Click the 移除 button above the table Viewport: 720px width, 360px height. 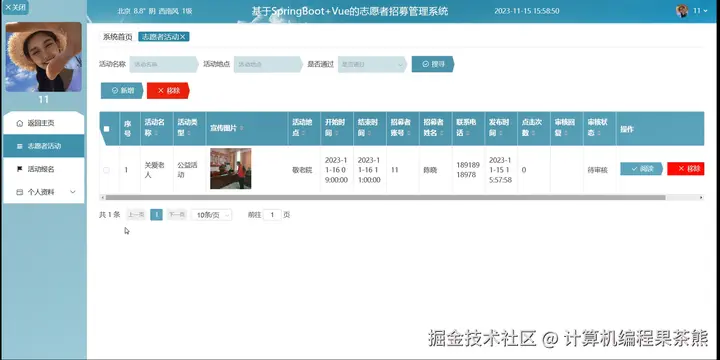(168, 91)
